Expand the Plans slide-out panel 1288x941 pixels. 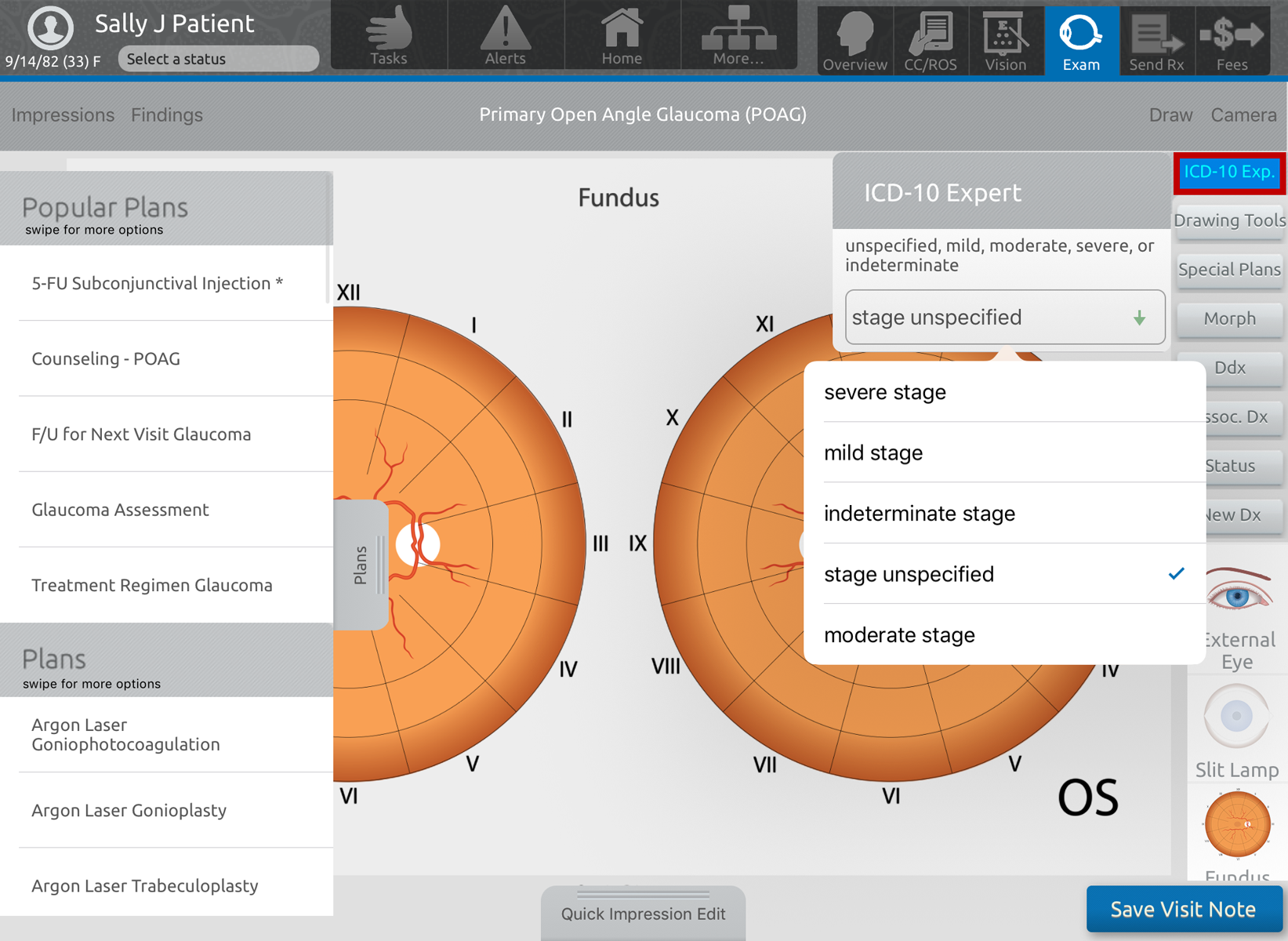click(361, 561)
